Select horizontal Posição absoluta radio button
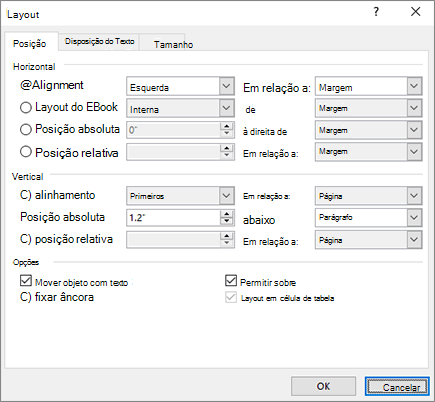Image resolution: width=435 pixels, height=402 pixels. click(x=26, y=130)
